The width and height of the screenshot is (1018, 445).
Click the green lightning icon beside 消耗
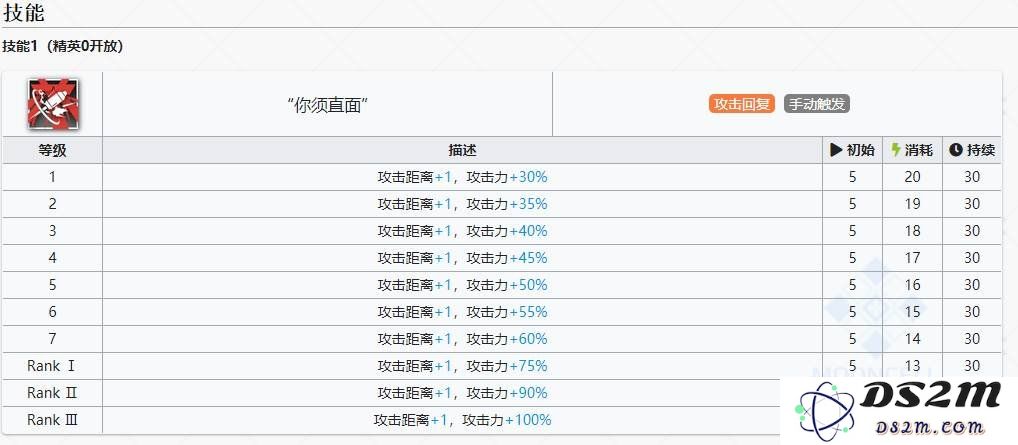tap(896, 150)
